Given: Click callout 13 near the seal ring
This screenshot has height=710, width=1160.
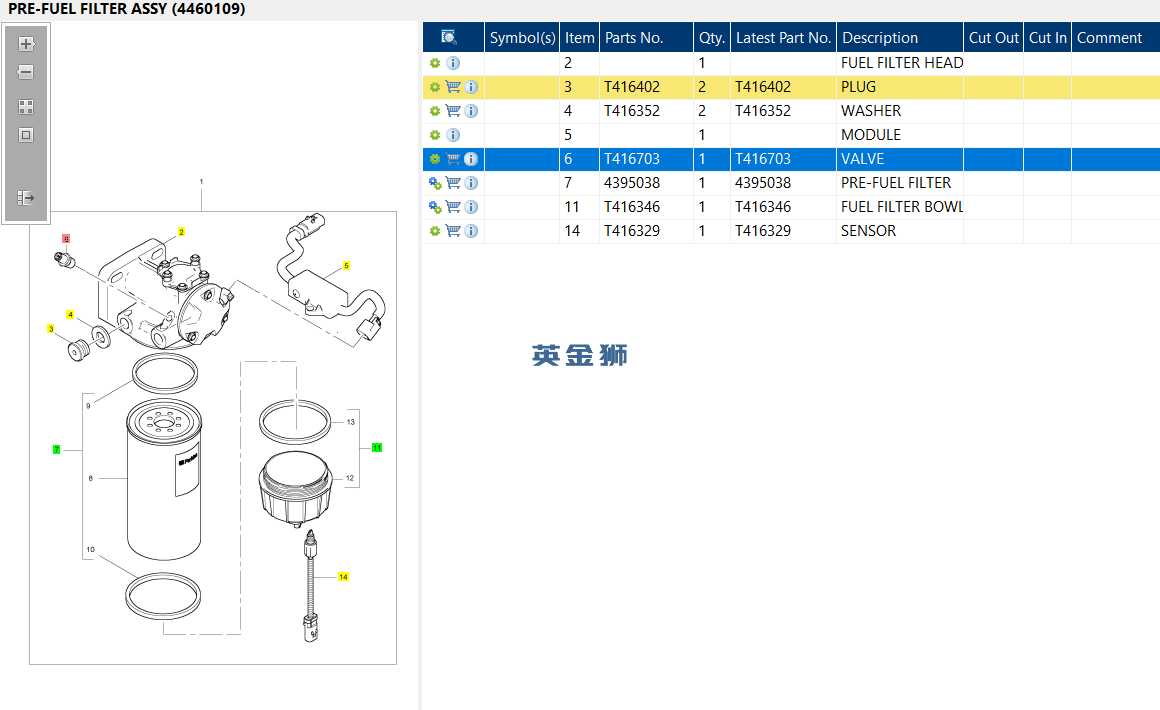Looking at the screenshot, I should point(351,422).
